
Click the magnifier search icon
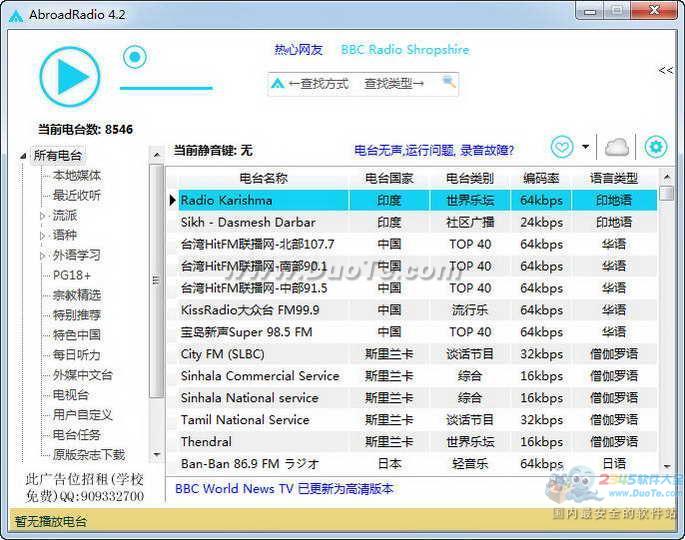(449, 82)
